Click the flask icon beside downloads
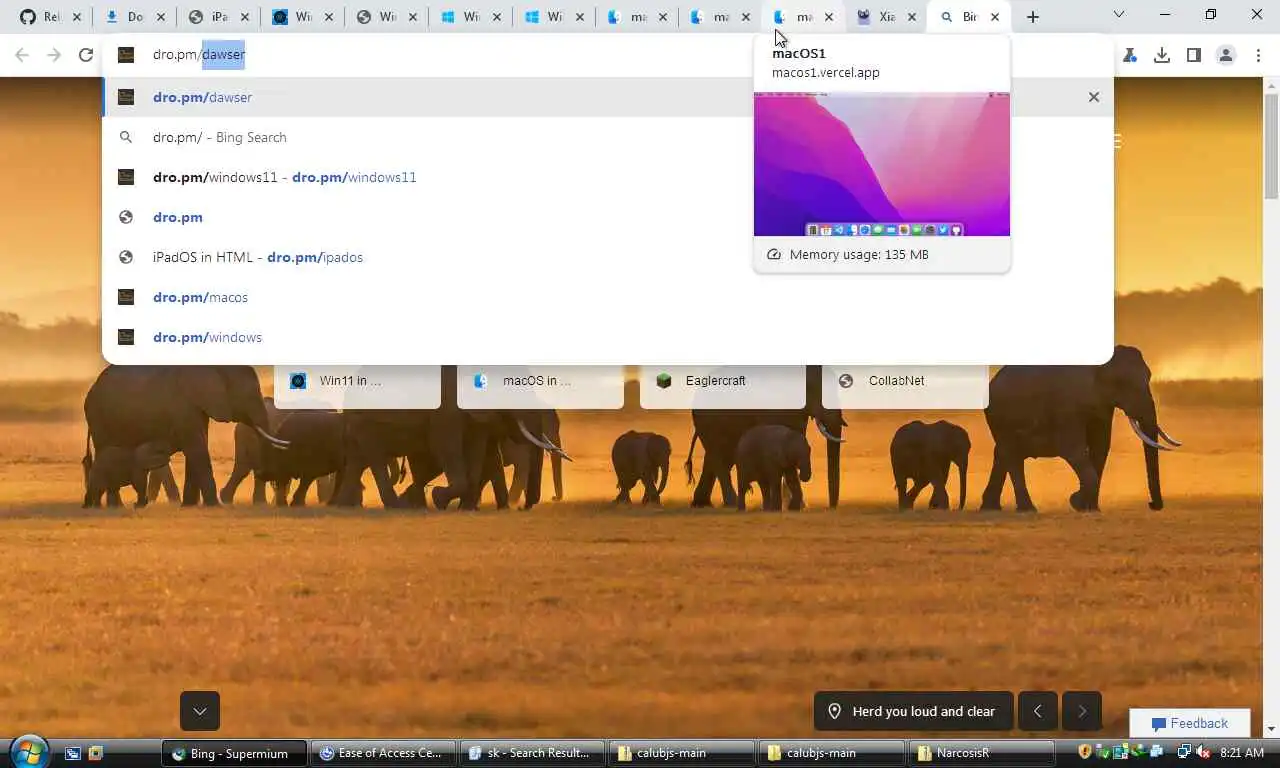1280x768 pixels. 1130,55
